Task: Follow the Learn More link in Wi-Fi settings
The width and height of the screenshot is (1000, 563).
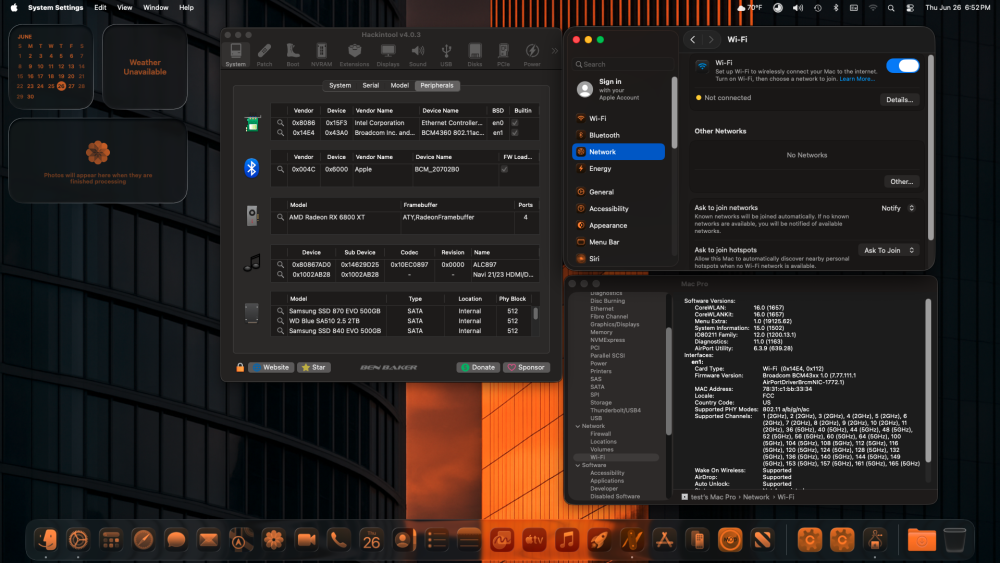Action: (857, 79)
